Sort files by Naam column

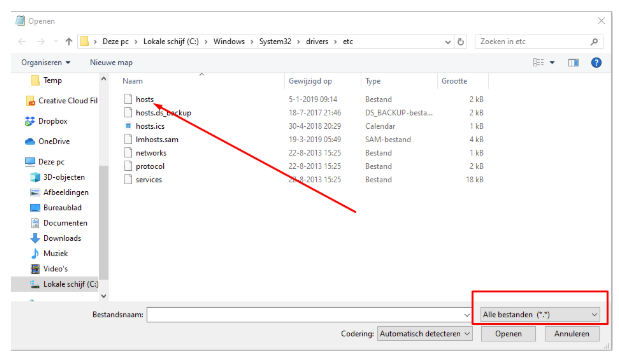[x=133, y=81]
